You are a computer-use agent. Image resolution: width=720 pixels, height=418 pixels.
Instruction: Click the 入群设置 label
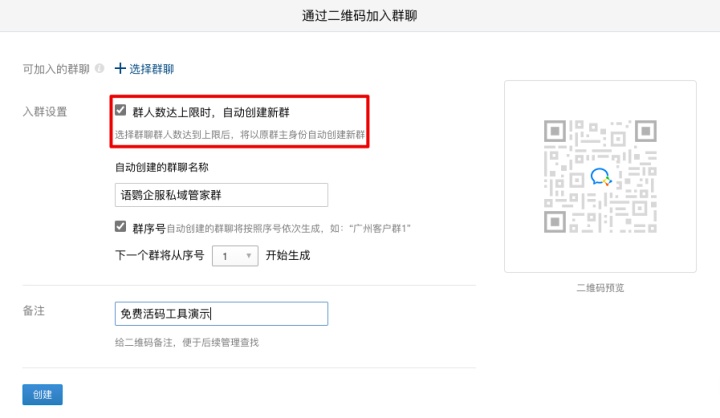44,111
